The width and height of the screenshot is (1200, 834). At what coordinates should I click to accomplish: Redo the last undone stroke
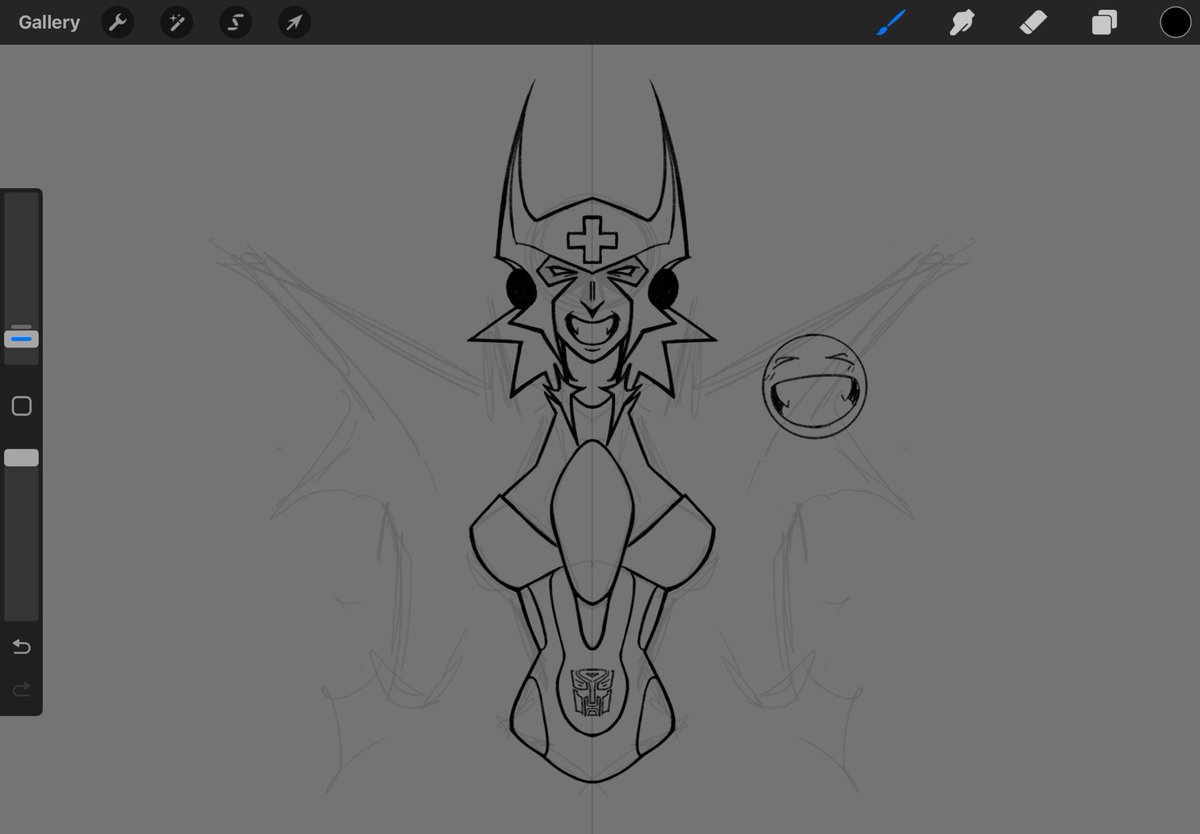21,690
